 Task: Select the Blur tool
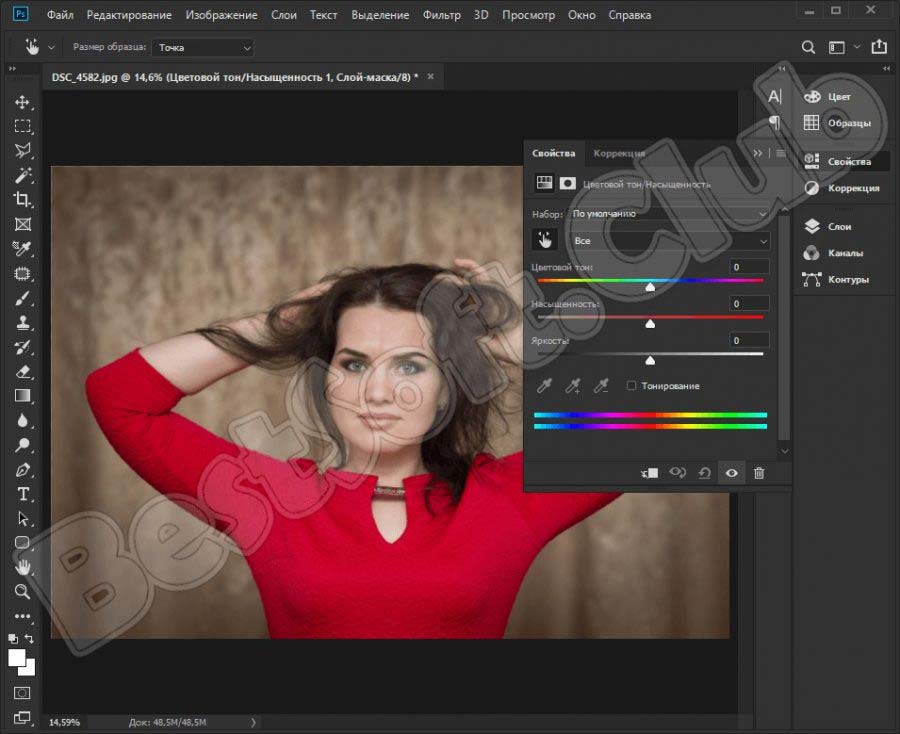click(22, 421)
